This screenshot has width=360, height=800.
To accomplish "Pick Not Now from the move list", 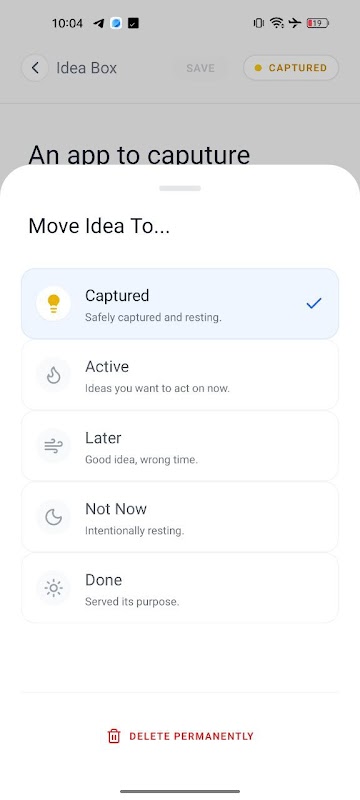I will (180, 517).
